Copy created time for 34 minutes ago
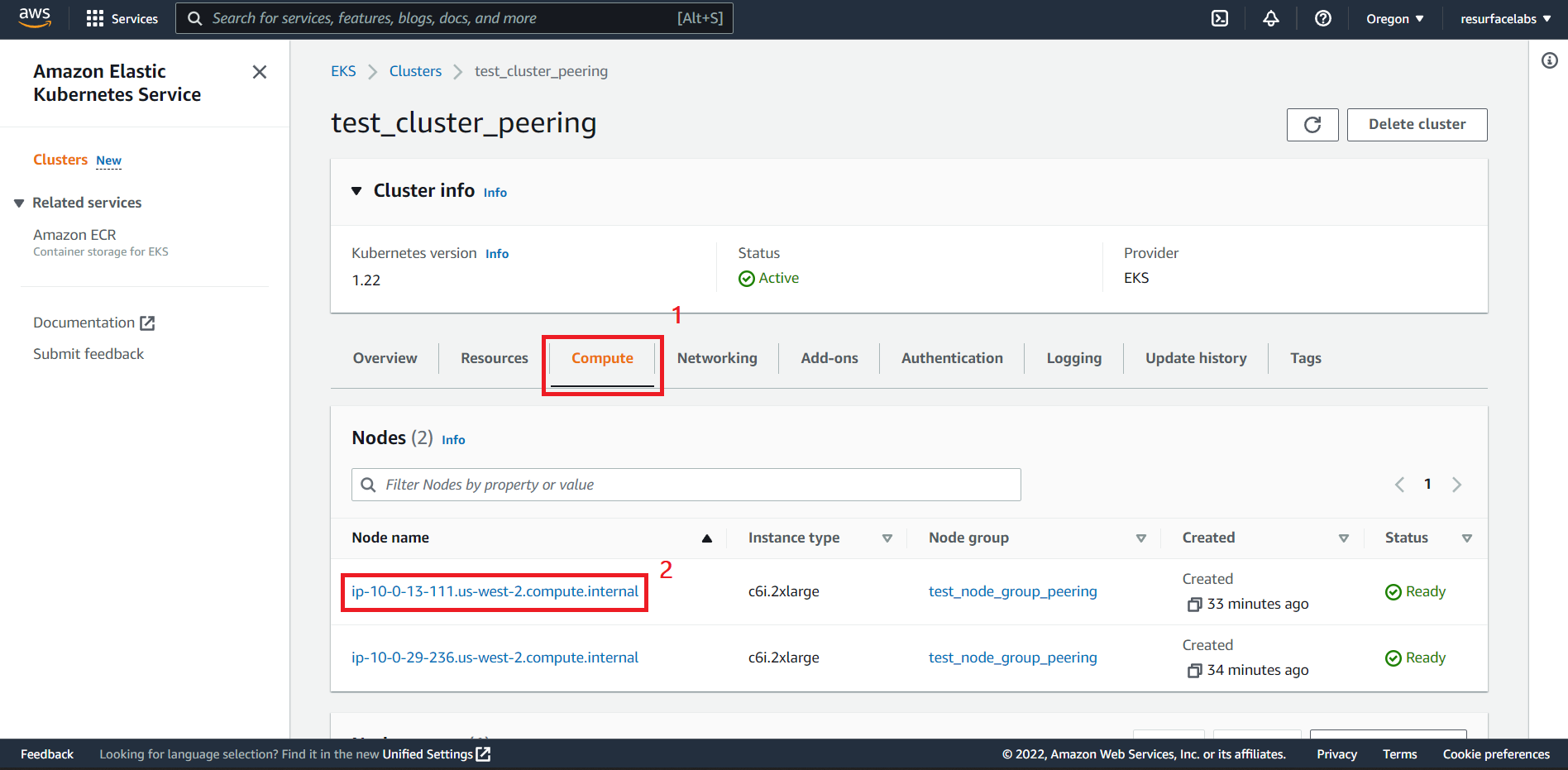Viewport: 1568px width, 770px height. pos(1194,671)
